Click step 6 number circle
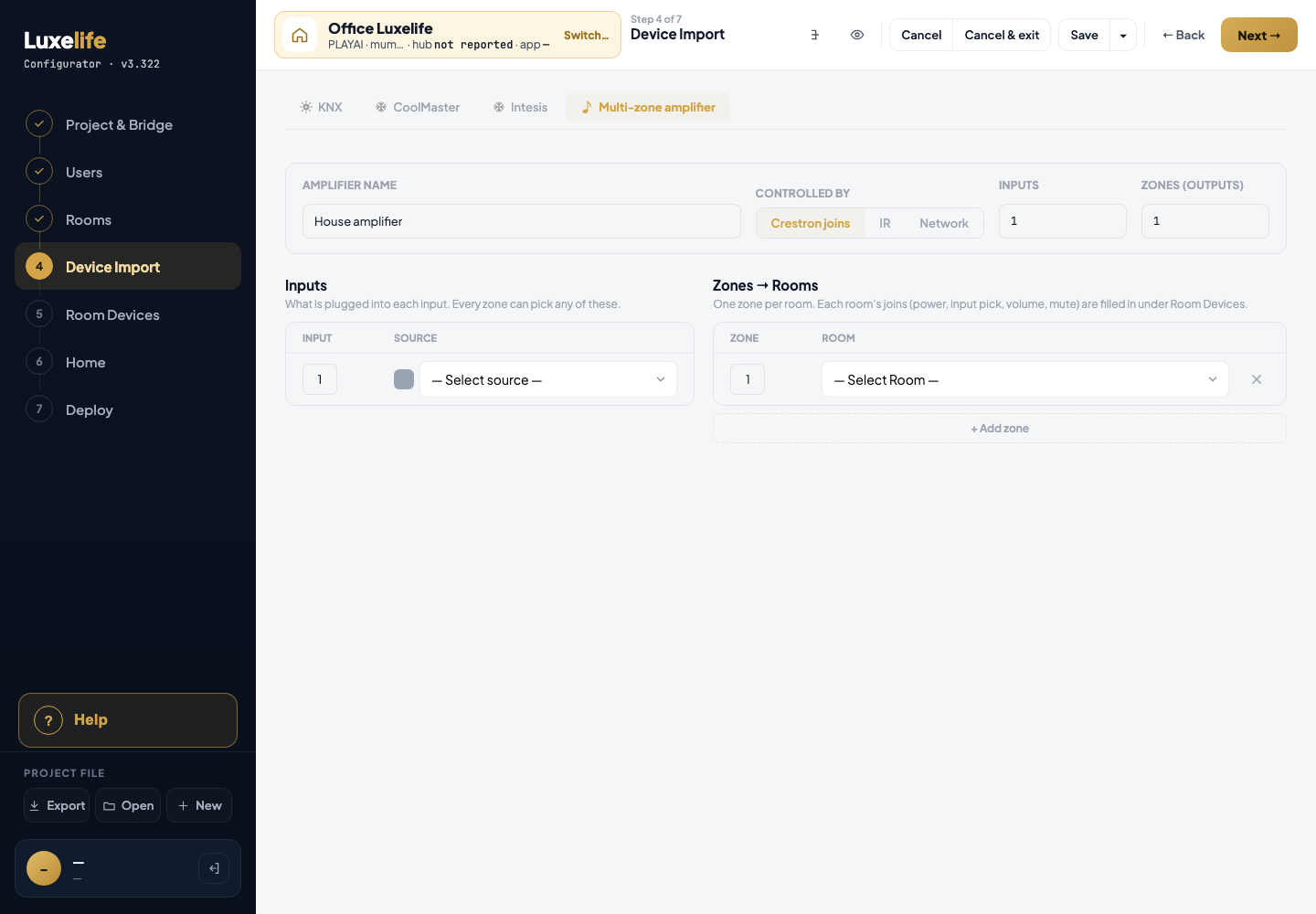The width and height of the screenshot is (1316, 914). pyautogui.click(x=39, y=361)
